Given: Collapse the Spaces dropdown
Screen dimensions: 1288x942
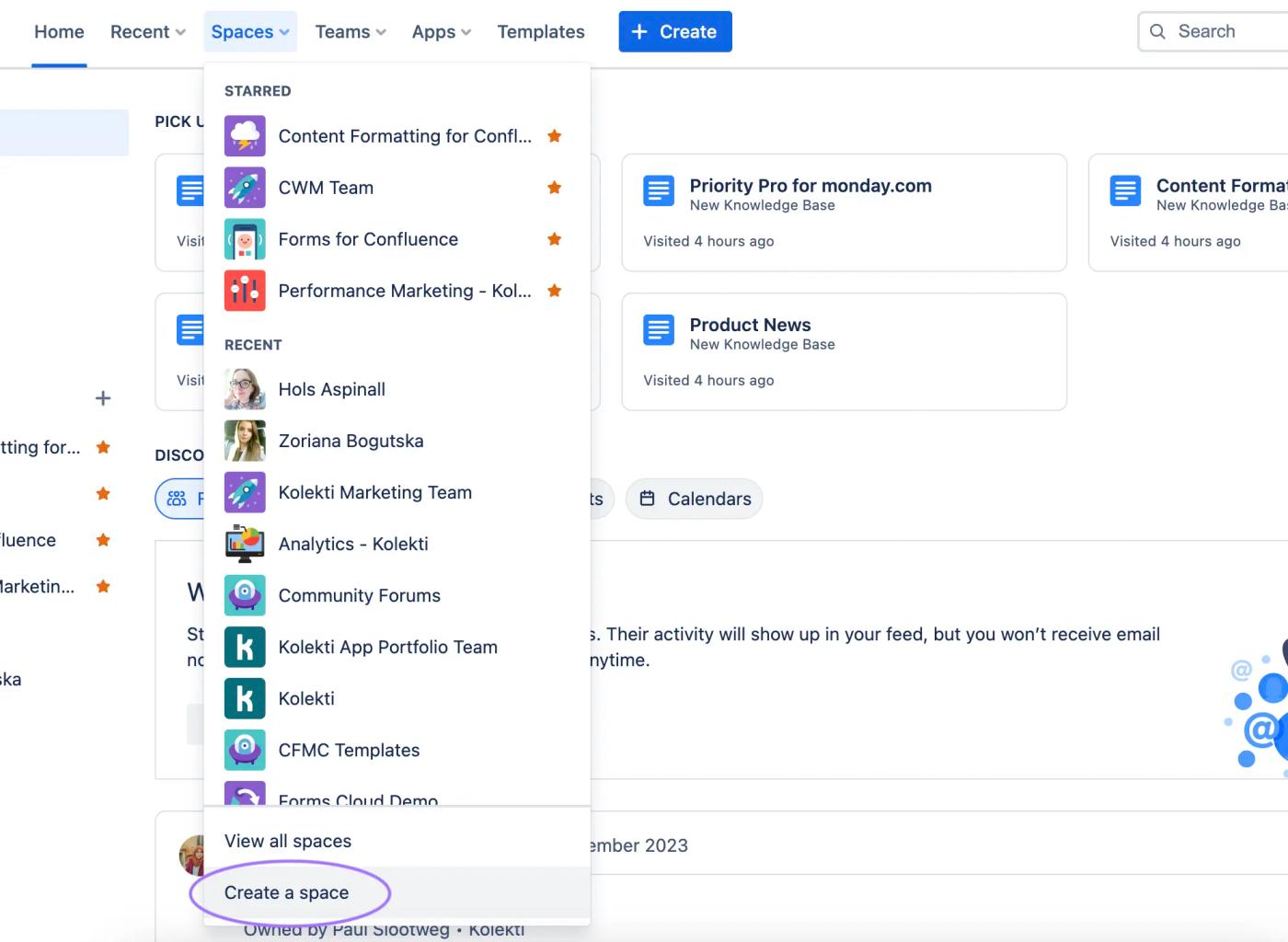Looking at the screenshot, I should pos(250,31).
